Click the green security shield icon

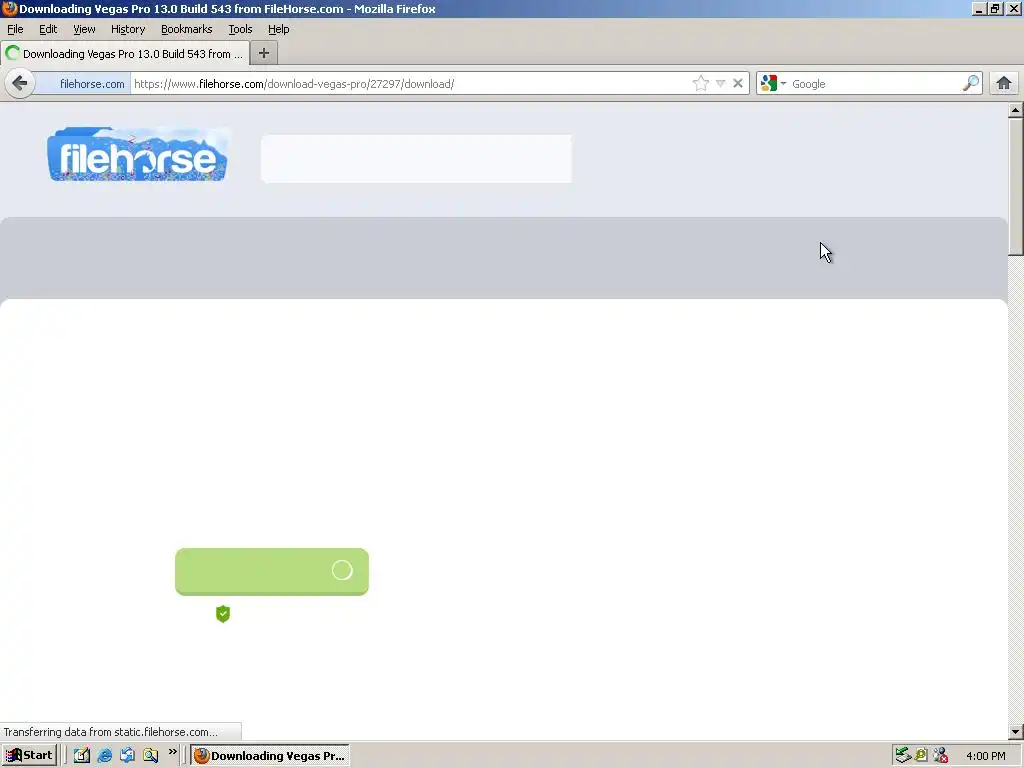[223, 614]
